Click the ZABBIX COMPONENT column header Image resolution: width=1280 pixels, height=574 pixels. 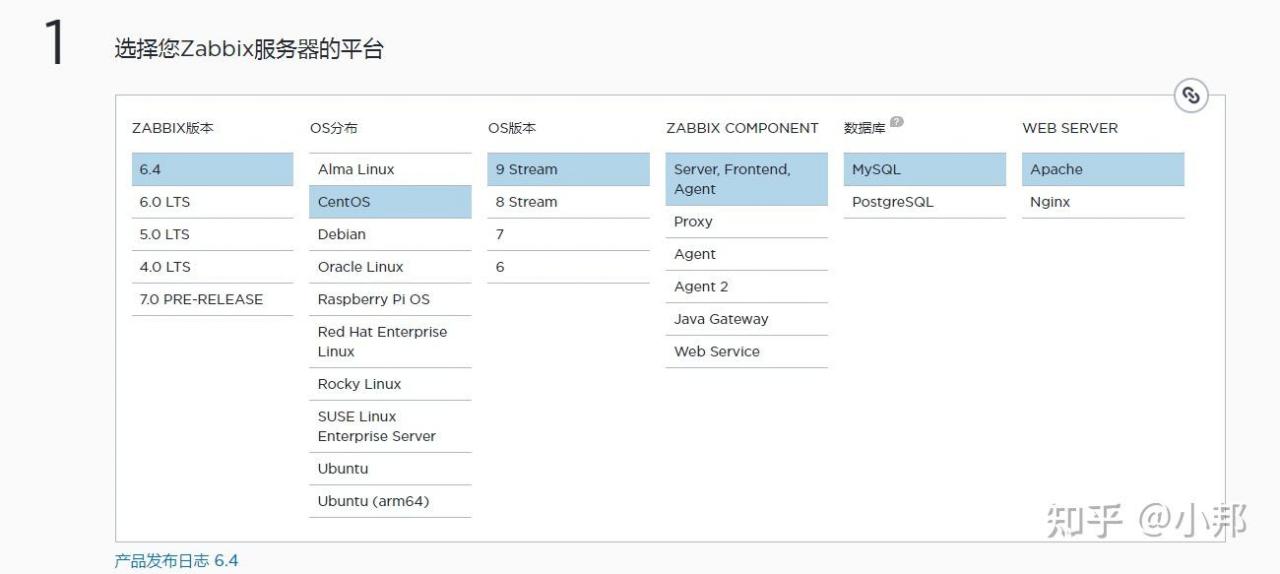pyautogui.click(x=742, y=128)
